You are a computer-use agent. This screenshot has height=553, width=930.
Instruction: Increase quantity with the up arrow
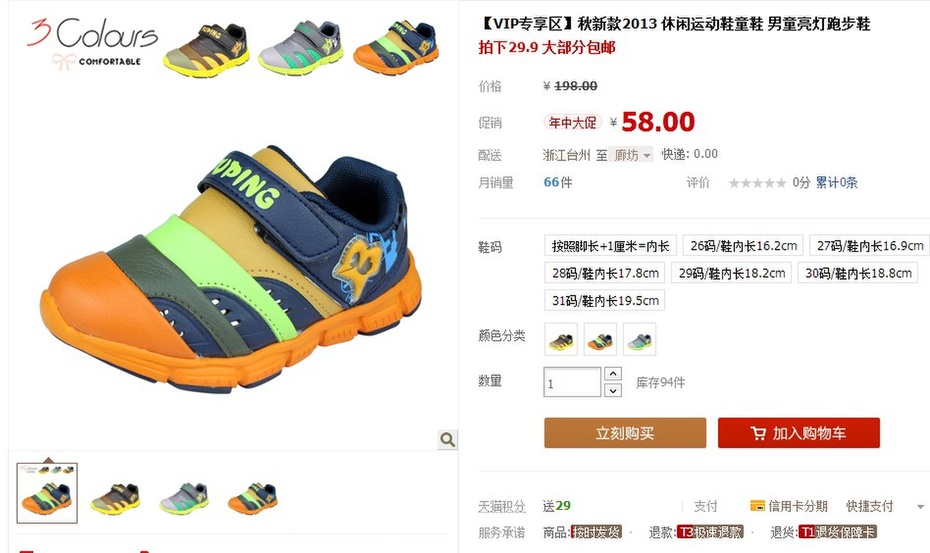pos(613,374)
